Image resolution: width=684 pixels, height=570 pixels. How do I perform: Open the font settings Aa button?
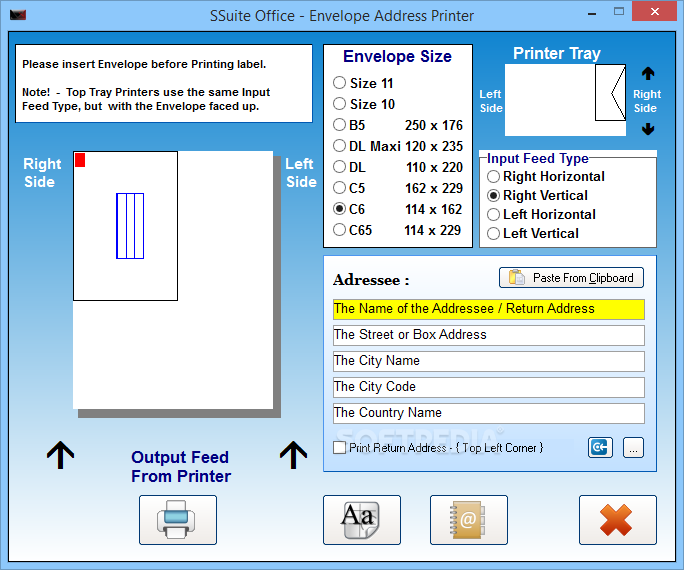pos(362,519)
